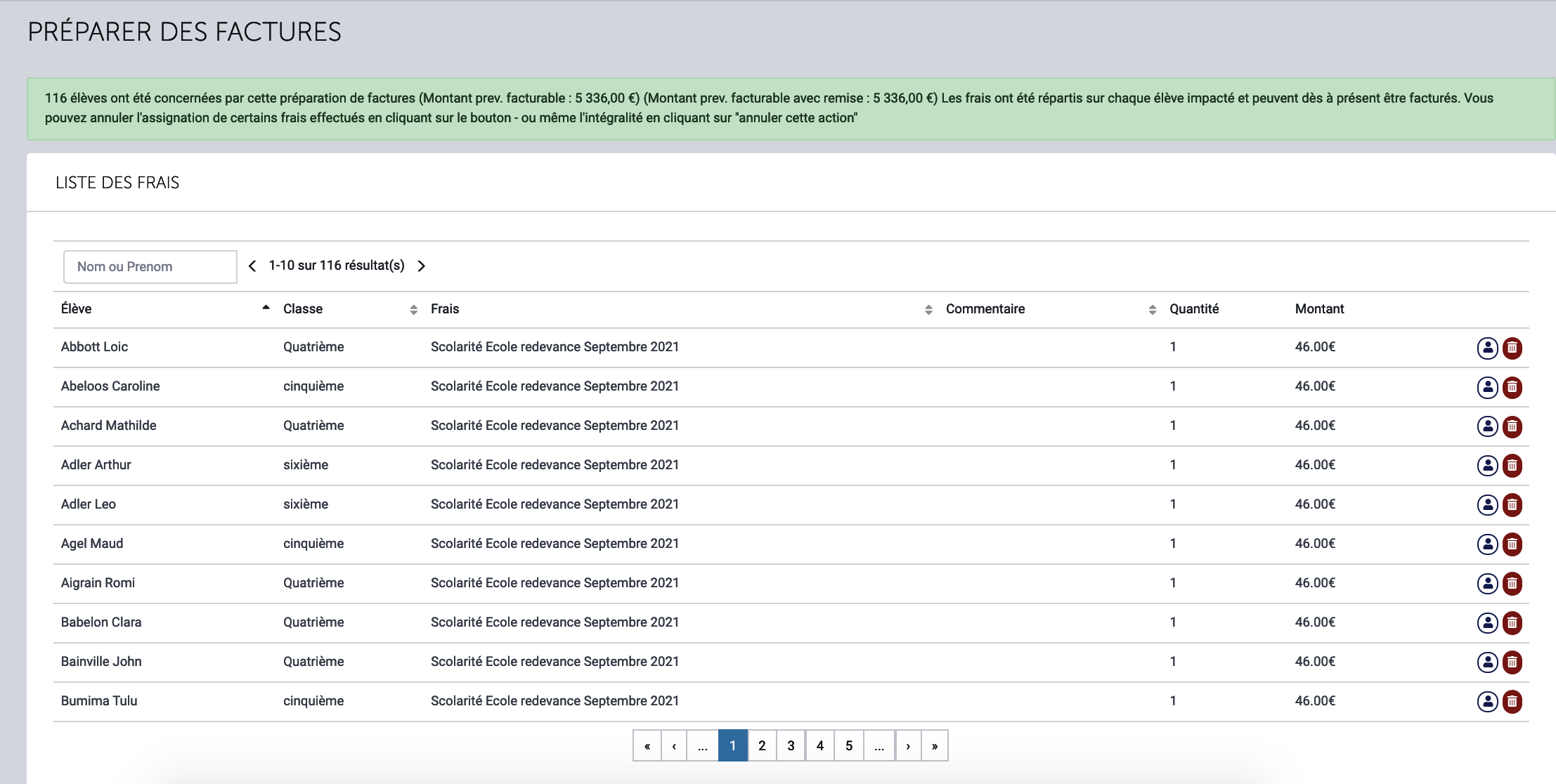Go to next page with › button
Screen dimensions: 1556x784
(x=908, y=745)
